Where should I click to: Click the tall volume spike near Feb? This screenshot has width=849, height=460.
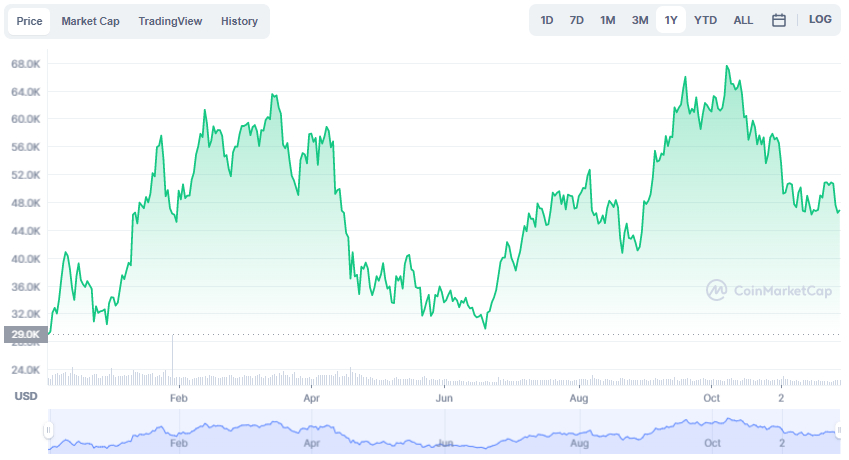[x=173, y=358]
